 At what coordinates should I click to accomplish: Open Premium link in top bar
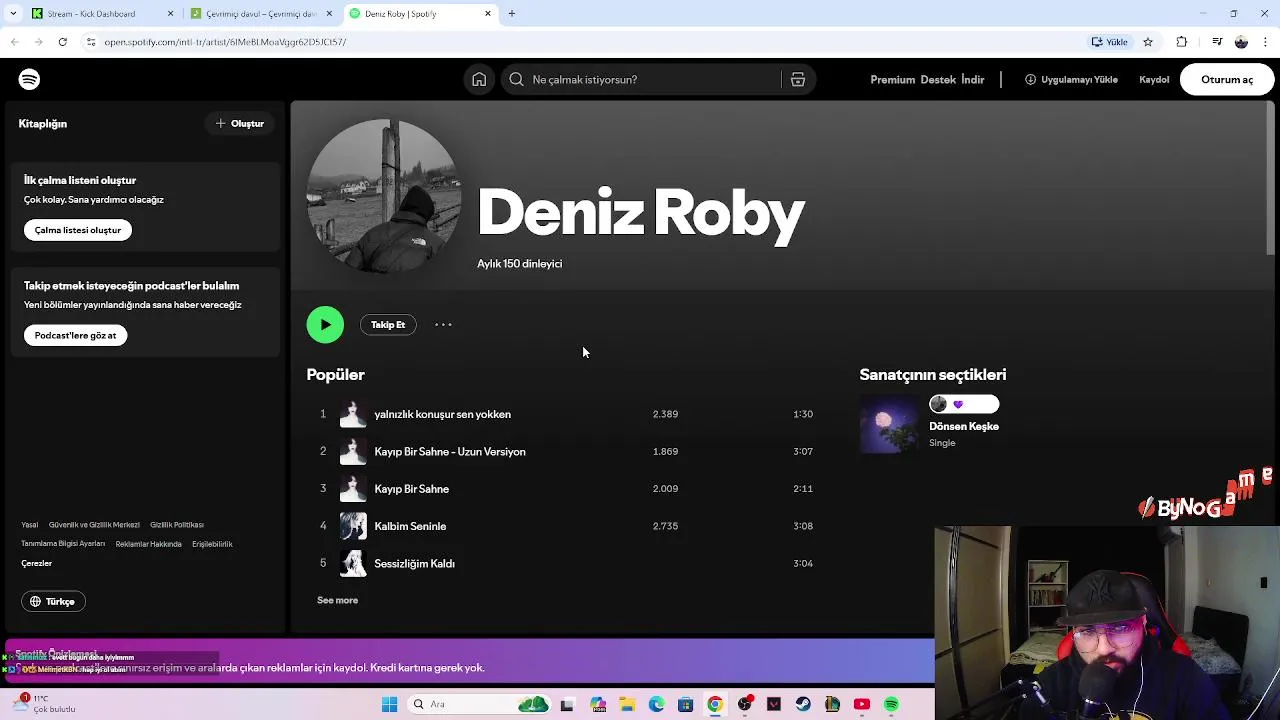(892, 80)
